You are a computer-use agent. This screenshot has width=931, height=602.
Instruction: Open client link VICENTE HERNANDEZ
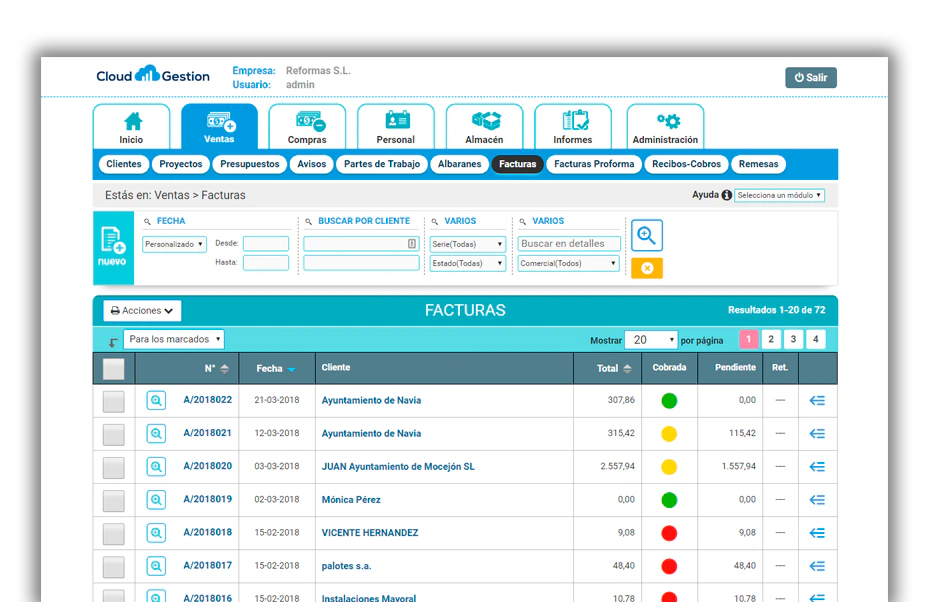(x=370, y=533)
